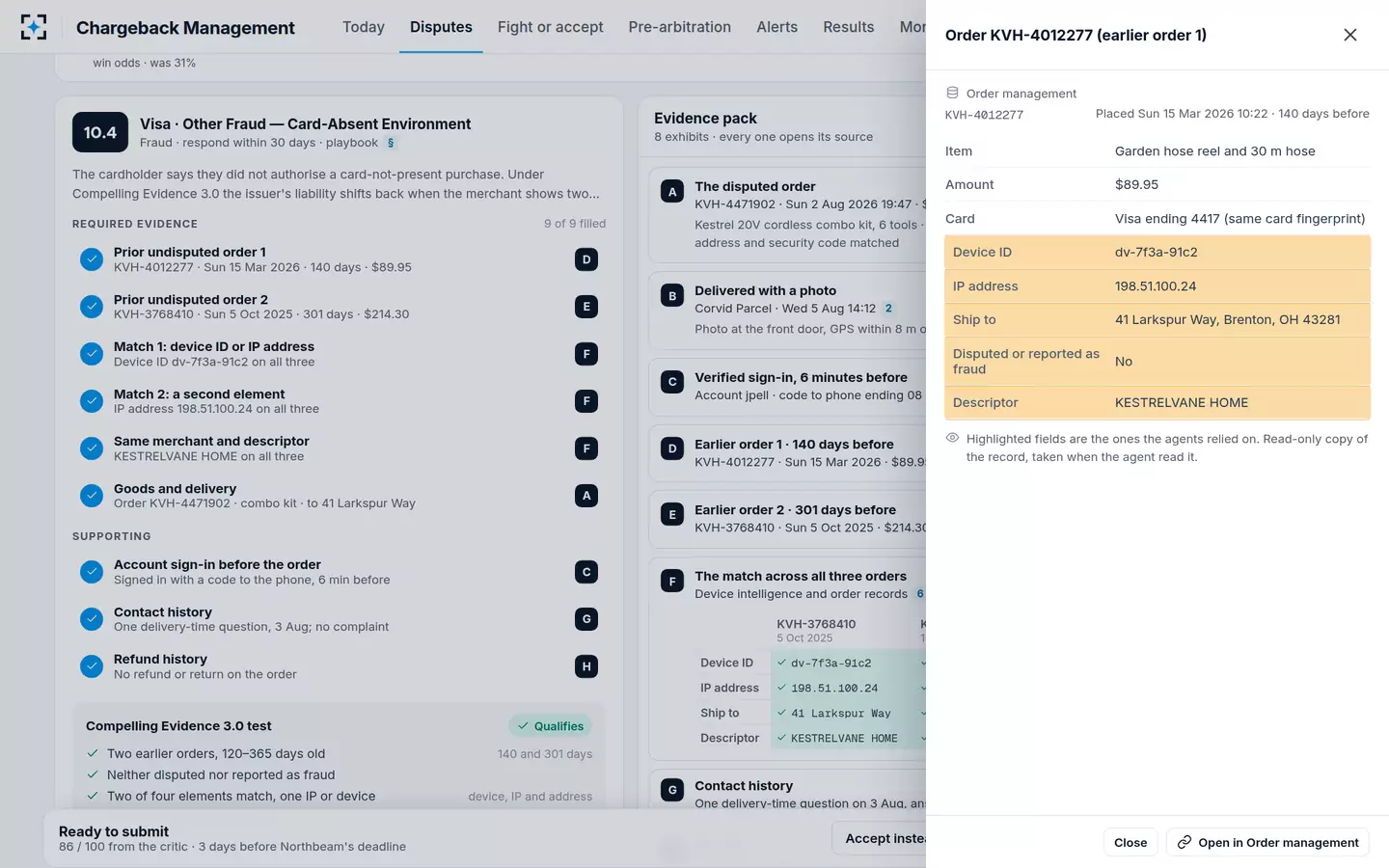Open the Earlier order 1 · 140 days before card
The width and height of the screenshot is (1389, 868).
[x=788, y=453]
